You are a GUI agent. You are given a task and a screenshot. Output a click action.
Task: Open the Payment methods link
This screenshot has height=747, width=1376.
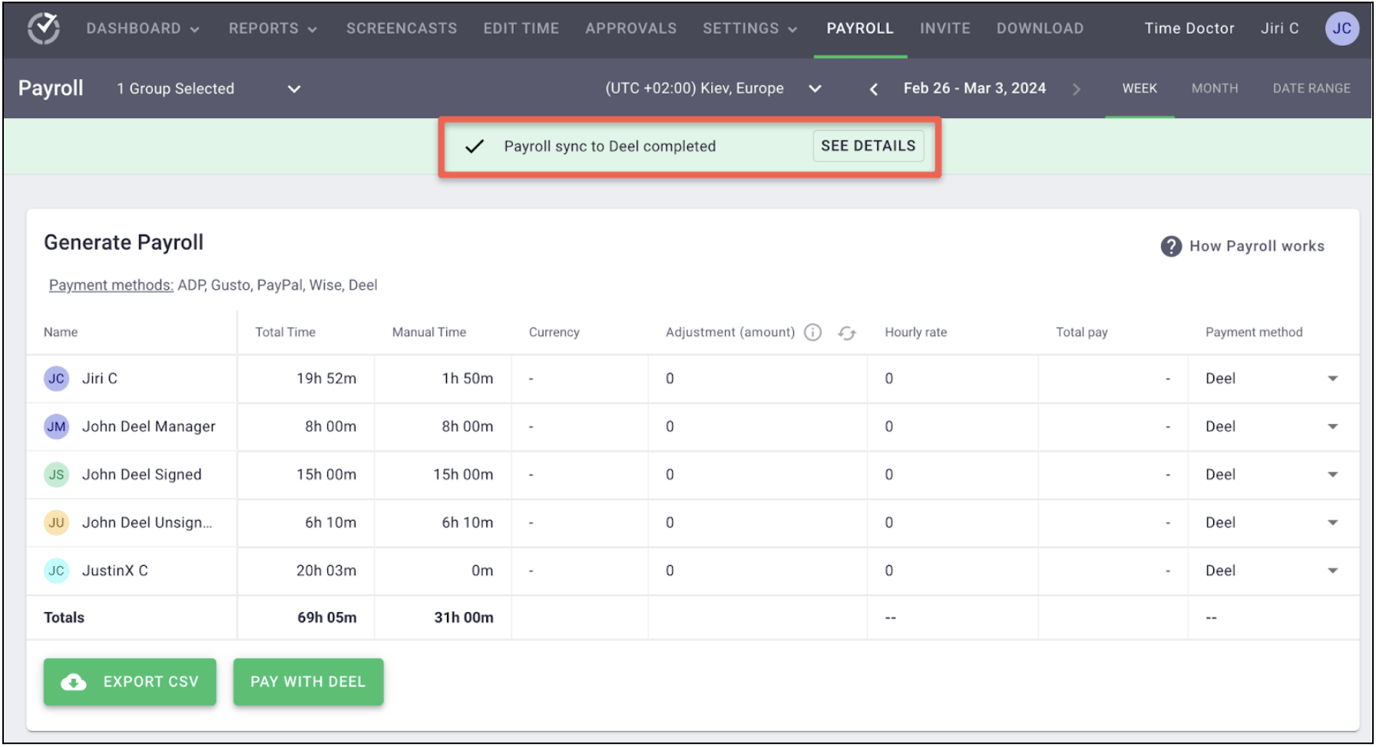tap(110, 285)
